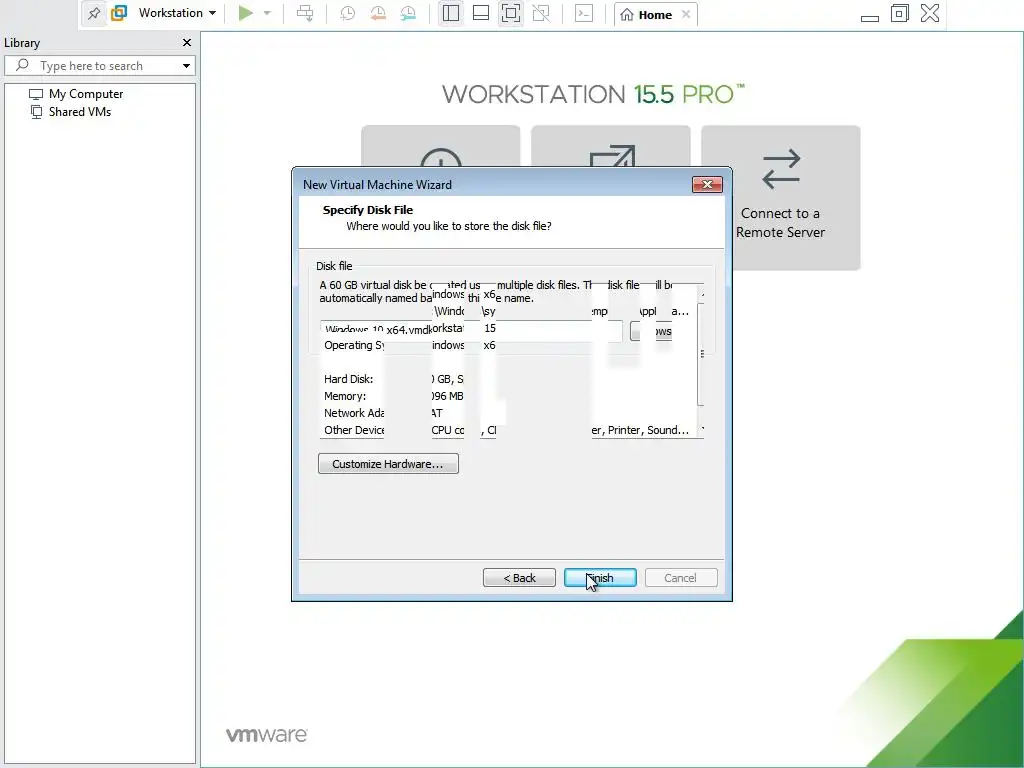Expand the library search dropdown arrow
The image size is (1024, 768).
(x=187, y=66)
